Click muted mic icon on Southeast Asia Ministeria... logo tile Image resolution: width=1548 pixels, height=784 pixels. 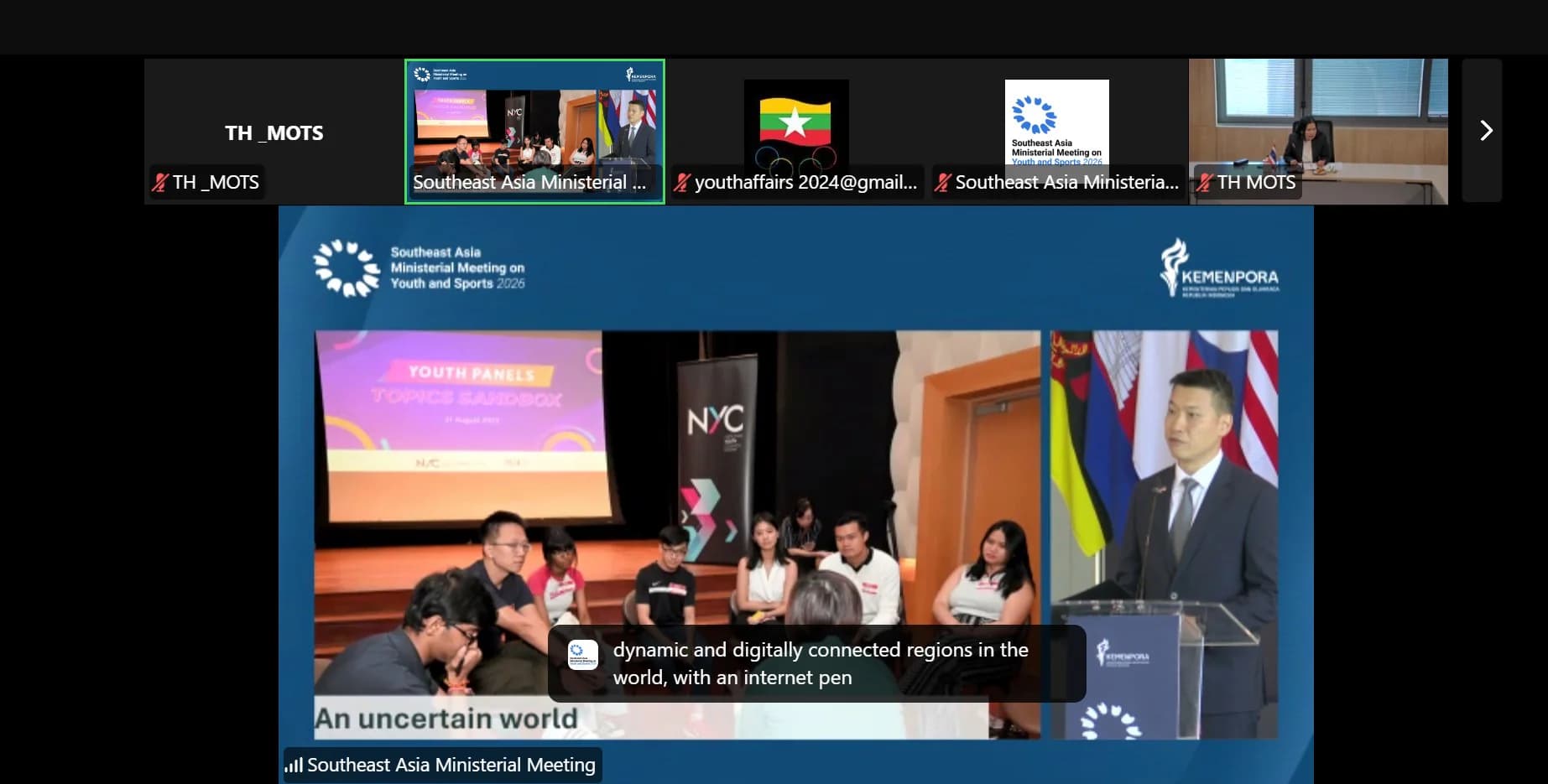943,182
